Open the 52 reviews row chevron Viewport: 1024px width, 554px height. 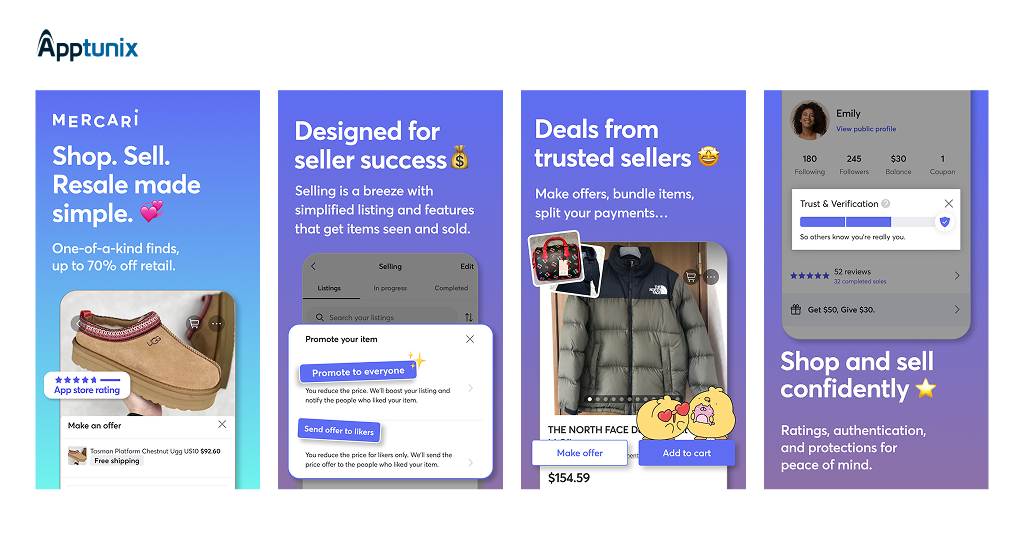957,276
